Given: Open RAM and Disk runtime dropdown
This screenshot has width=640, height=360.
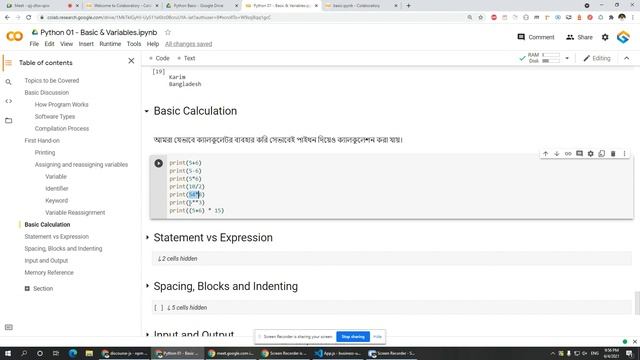Looking at the screenshot, I should 567,58.
